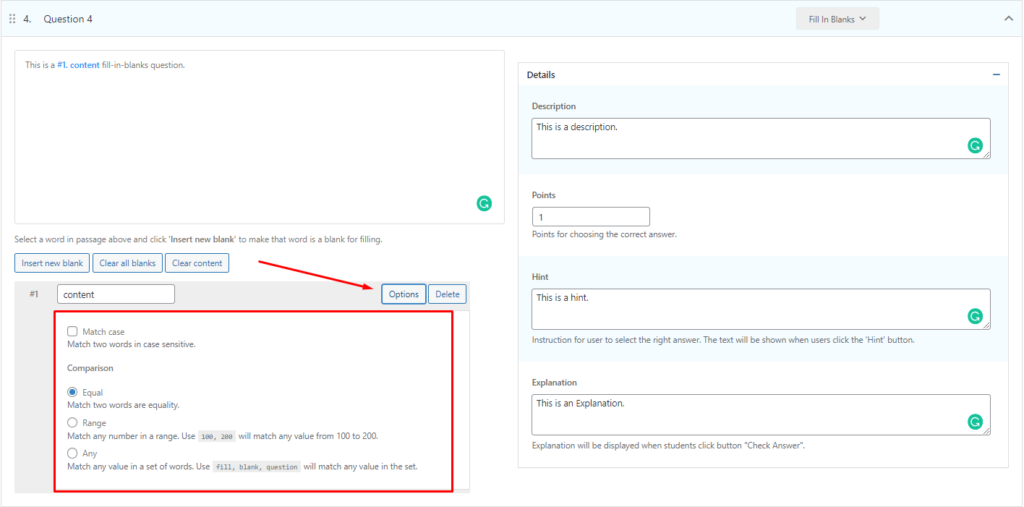Click the '#1. content' blank link in passage
This screenshot has width=1024, height=507.
[78, 65]
